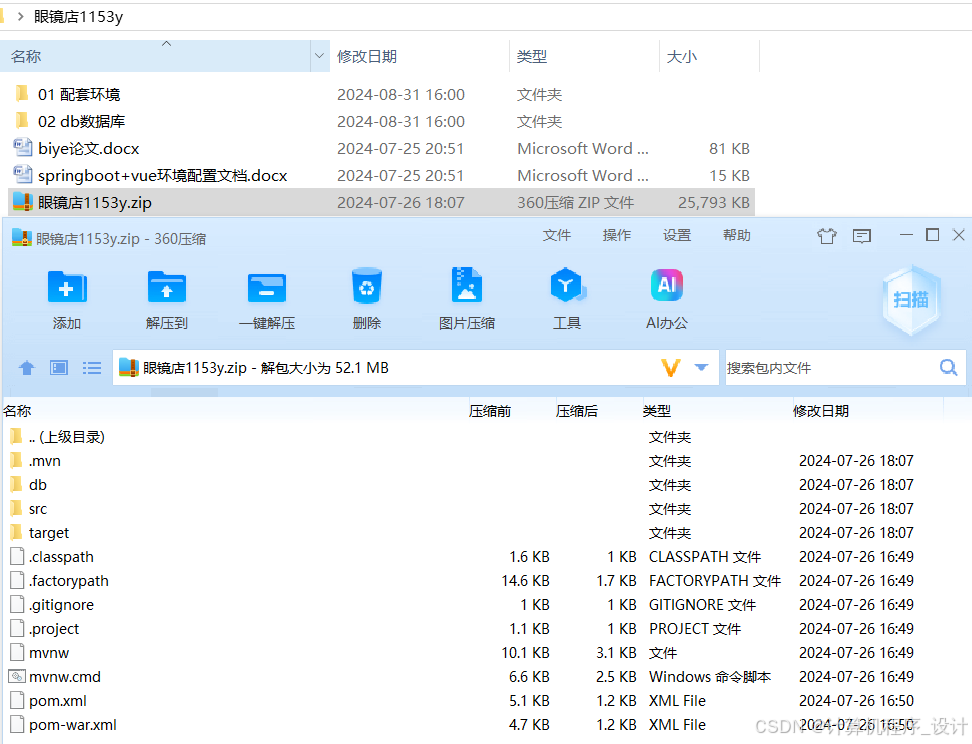Switch to list view in archive browser
Viewport: 972px width, 744px height.
click(x=91, y=367)
